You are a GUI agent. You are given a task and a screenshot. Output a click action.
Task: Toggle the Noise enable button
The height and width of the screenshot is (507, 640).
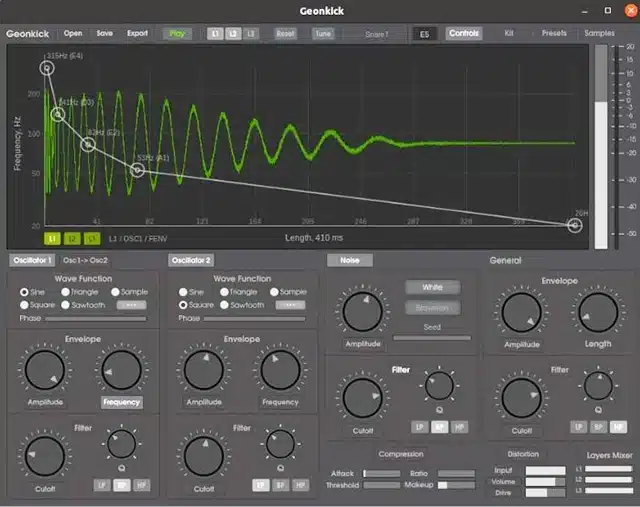click(350, 260)
